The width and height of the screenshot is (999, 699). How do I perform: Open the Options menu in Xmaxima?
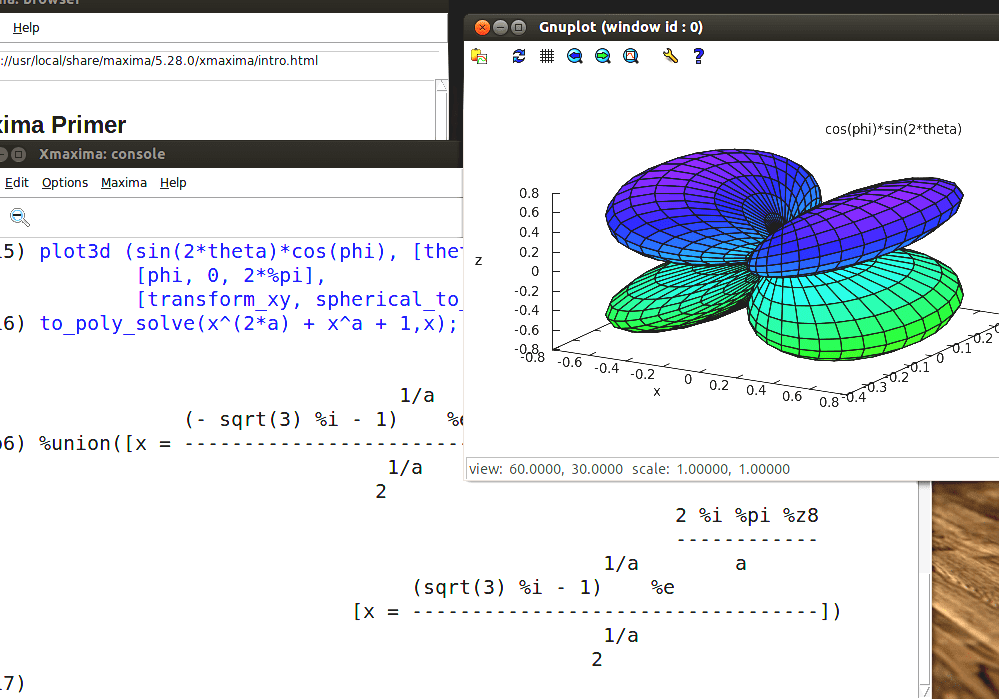coord(64,182)
